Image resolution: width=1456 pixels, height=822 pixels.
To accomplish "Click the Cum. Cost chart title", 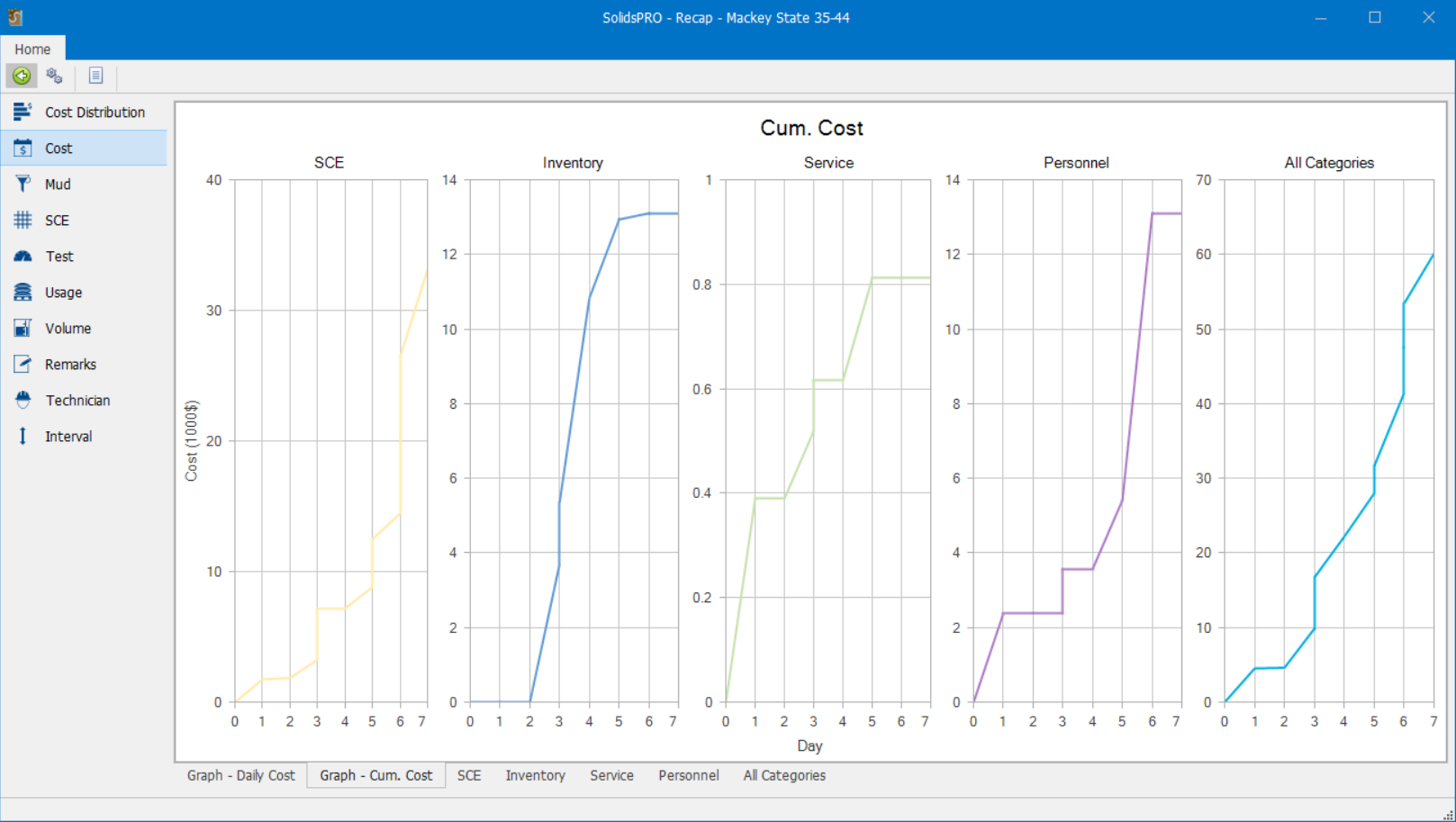I will tap(811, 128).
